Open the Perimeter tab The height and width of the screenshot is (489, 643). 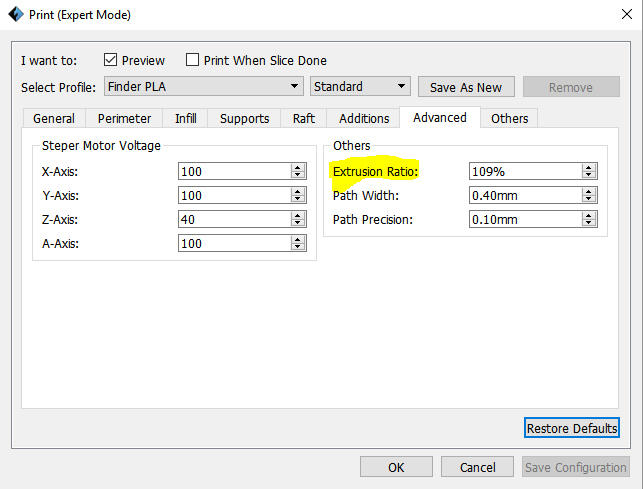click(124, 118)
